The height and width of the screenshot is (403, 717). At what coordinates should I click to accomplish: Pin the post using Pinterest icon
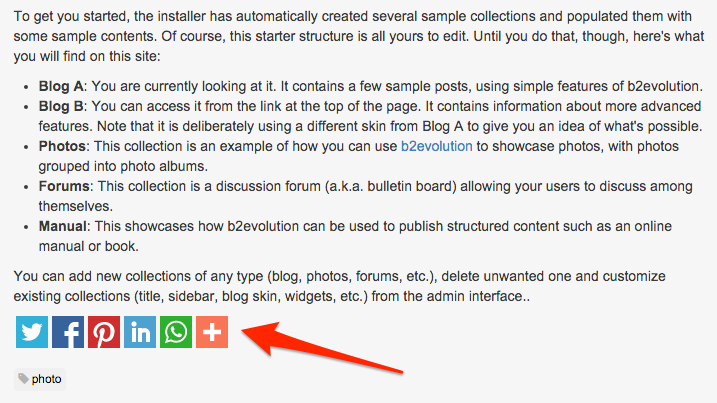[x=104, y=332]
